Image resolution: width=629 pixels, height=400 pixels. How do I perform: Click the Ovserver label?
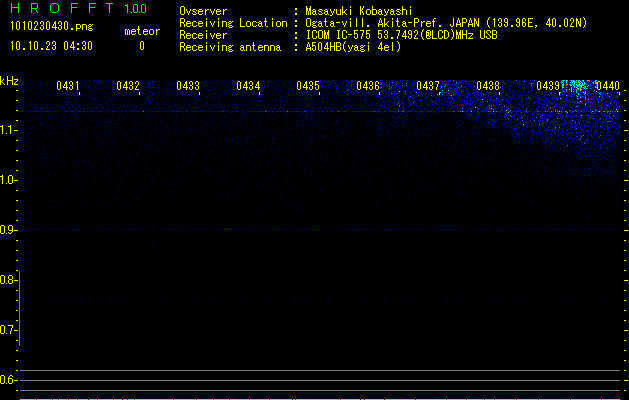click(203, 11)
